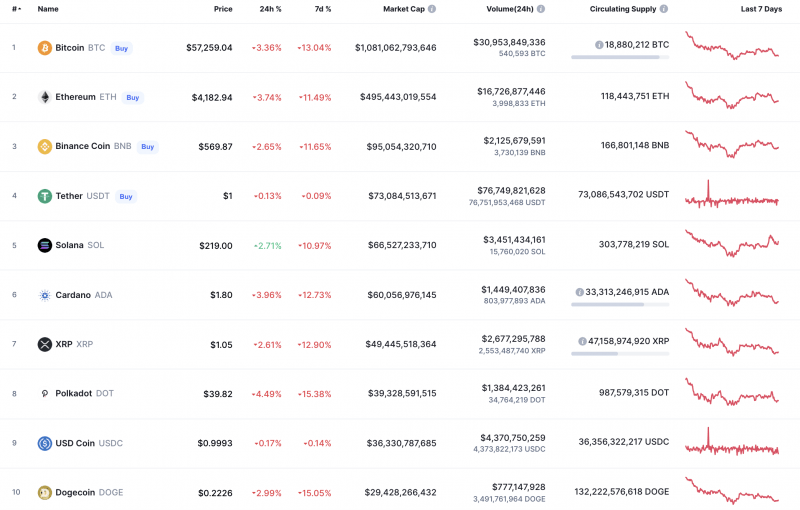Click the Bitcoin logo icon
This screenshot has height=510, width=800.
44,48
